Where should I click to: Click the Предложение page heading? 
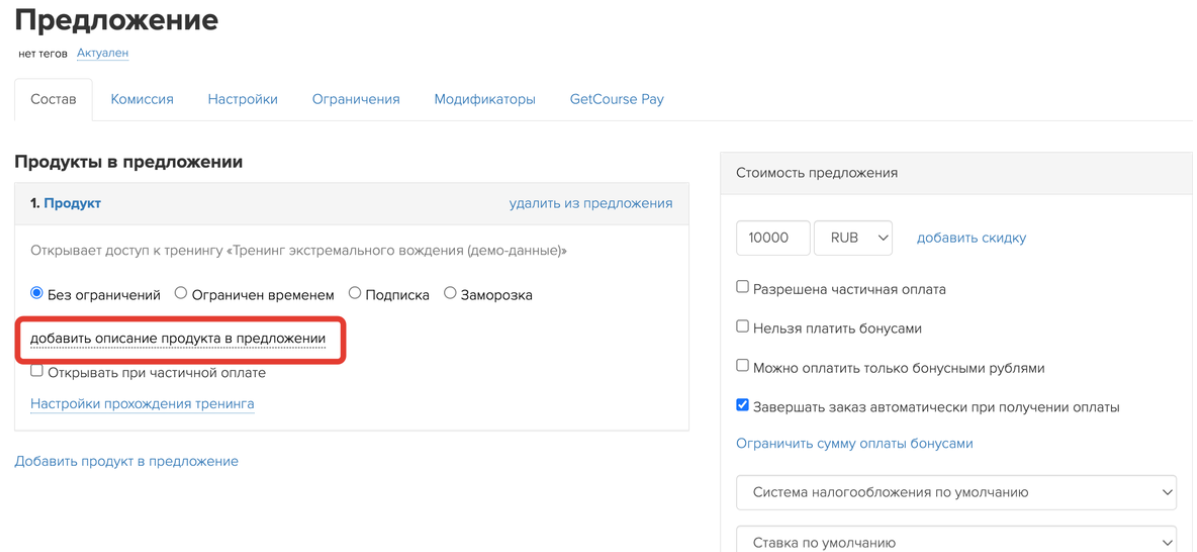[x=117, y=21]
